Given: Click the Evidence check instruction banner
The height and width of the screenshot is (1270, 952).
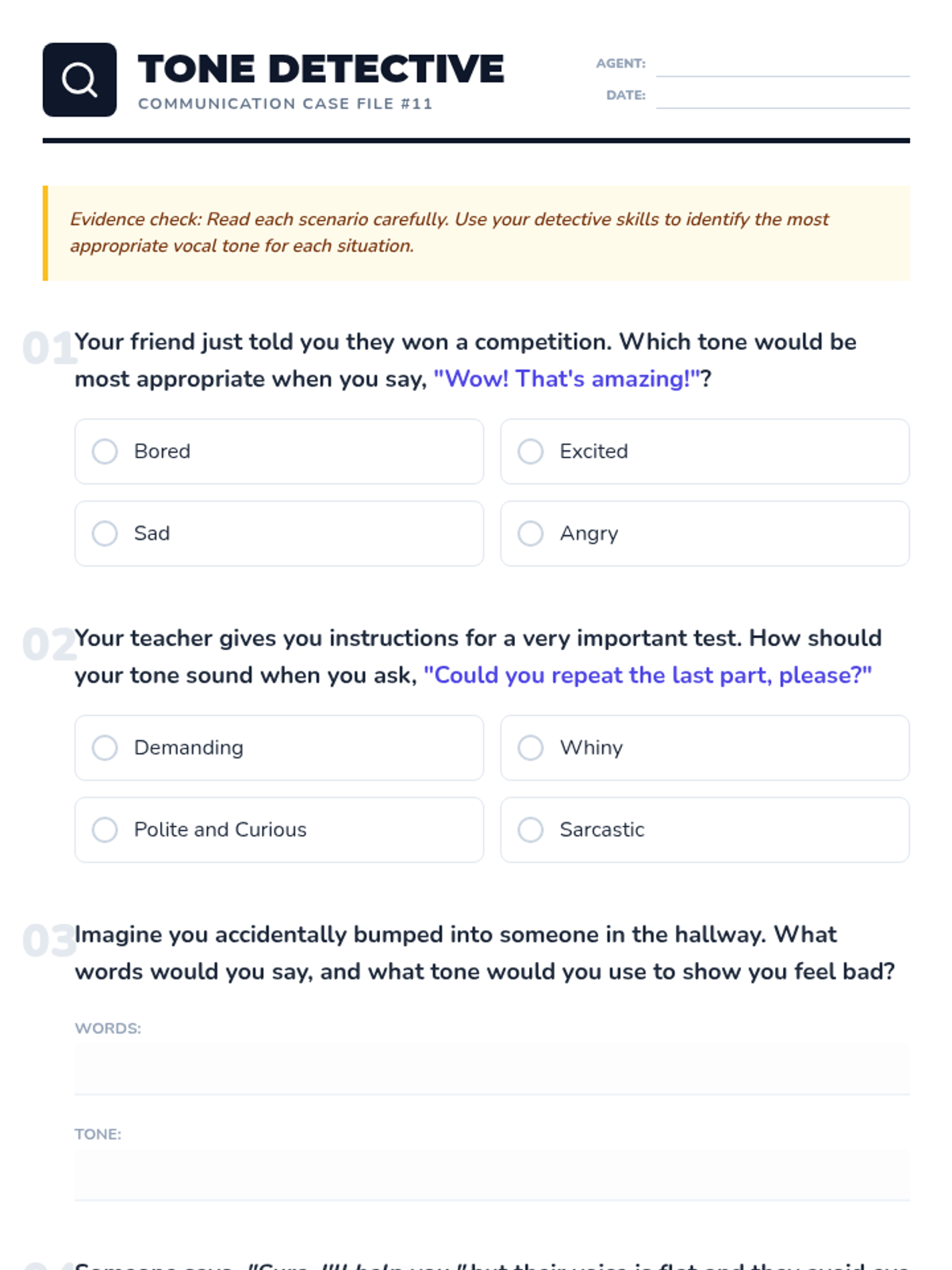Looking at the screenshot, I should click(476, 233).
